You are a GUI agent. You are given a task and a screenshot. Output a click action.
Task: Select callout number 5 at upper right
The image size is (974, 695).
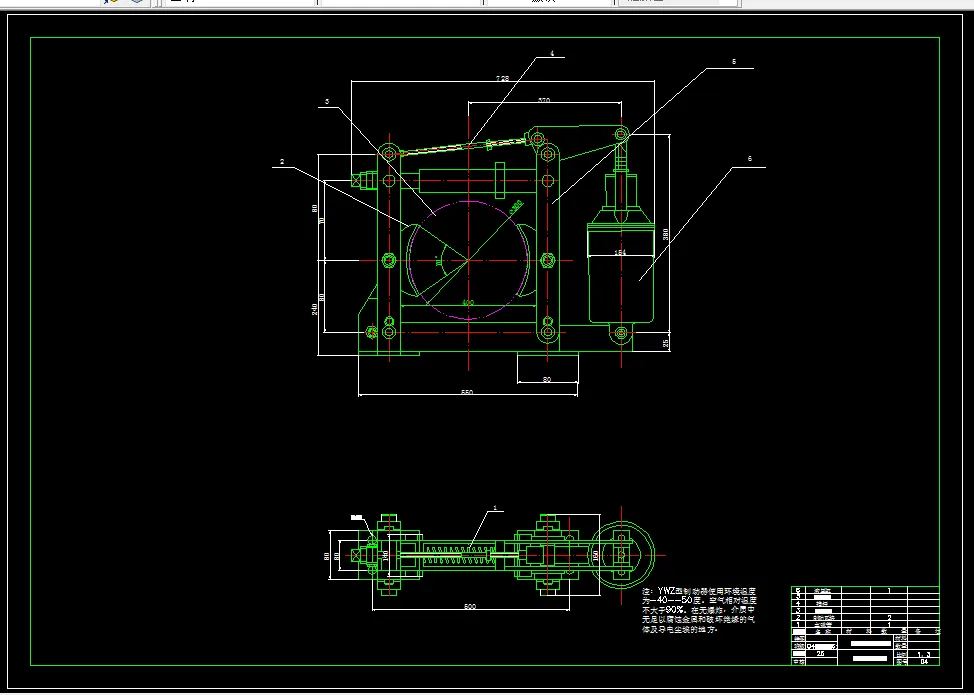734,62
